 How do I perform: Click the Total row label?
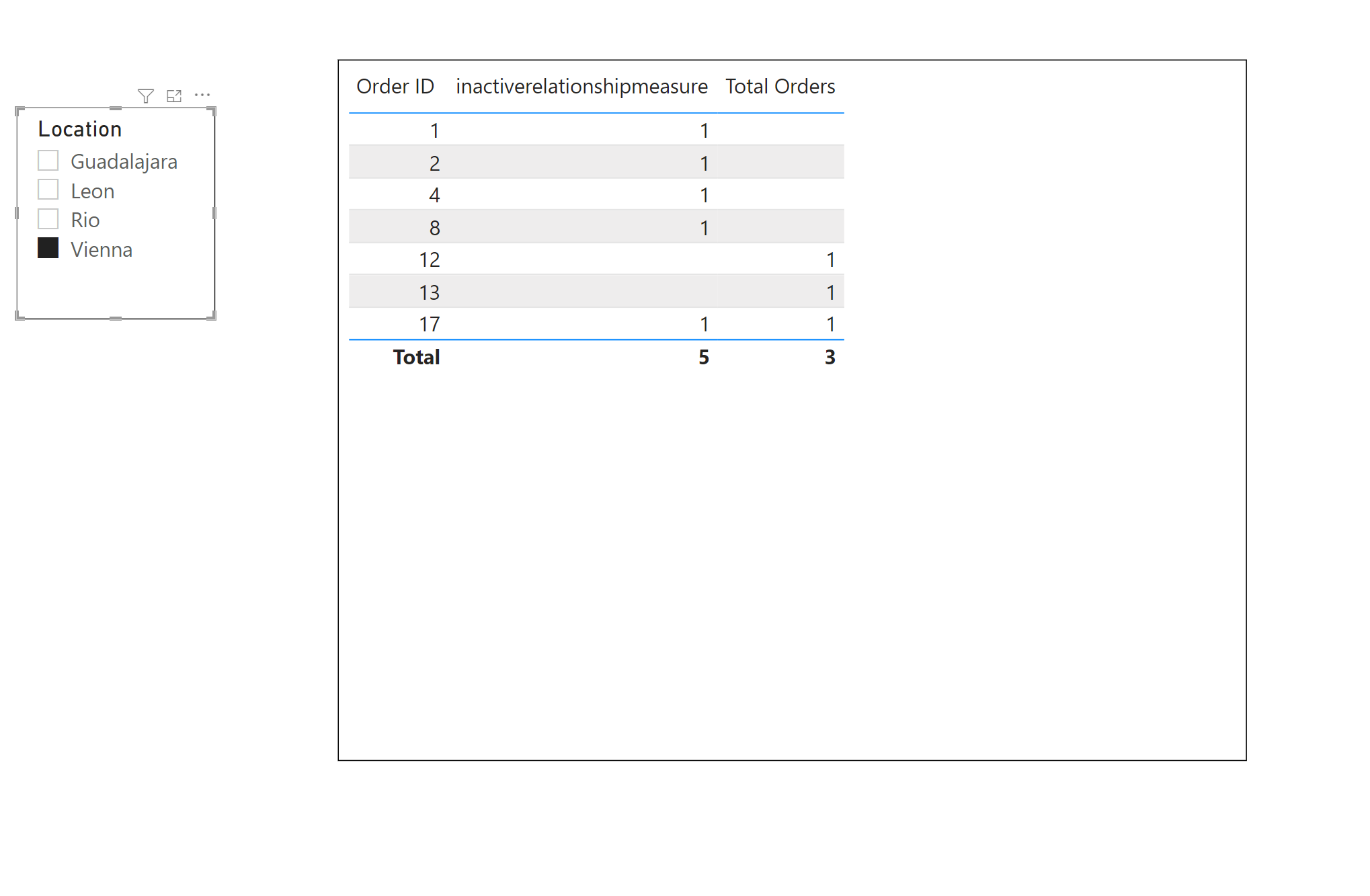coord(417,357)
